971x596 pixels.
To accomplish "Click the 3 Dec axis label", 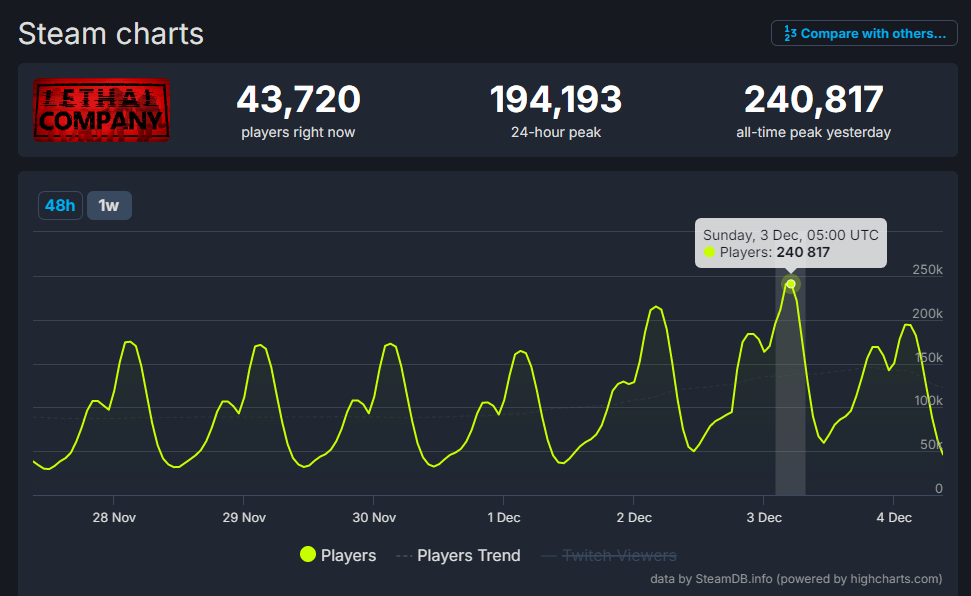I will (763, 517).
